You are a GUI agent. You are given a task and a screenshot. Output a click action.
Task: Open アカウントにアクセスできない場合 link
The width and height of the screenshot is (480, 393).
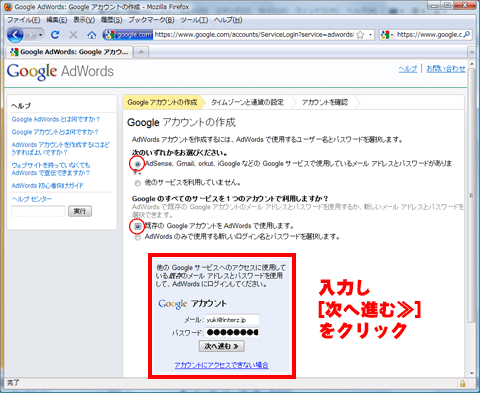(x=222, y=365)
